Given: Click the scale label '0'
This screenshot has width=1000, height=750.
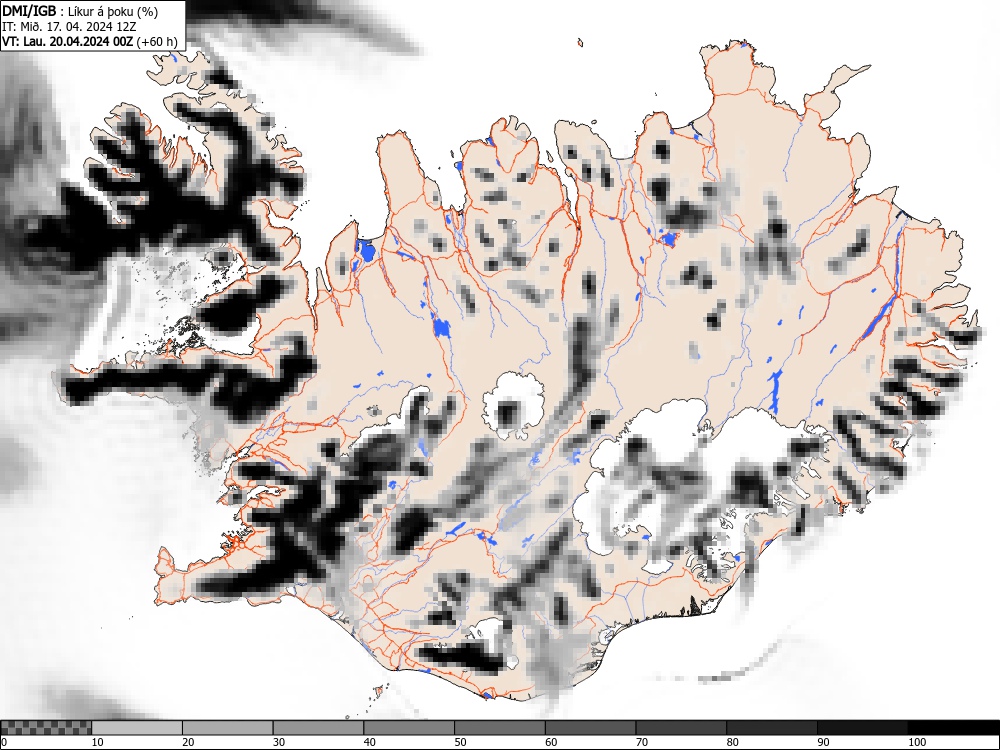Looking at the screenshot, I should point(4,742).
